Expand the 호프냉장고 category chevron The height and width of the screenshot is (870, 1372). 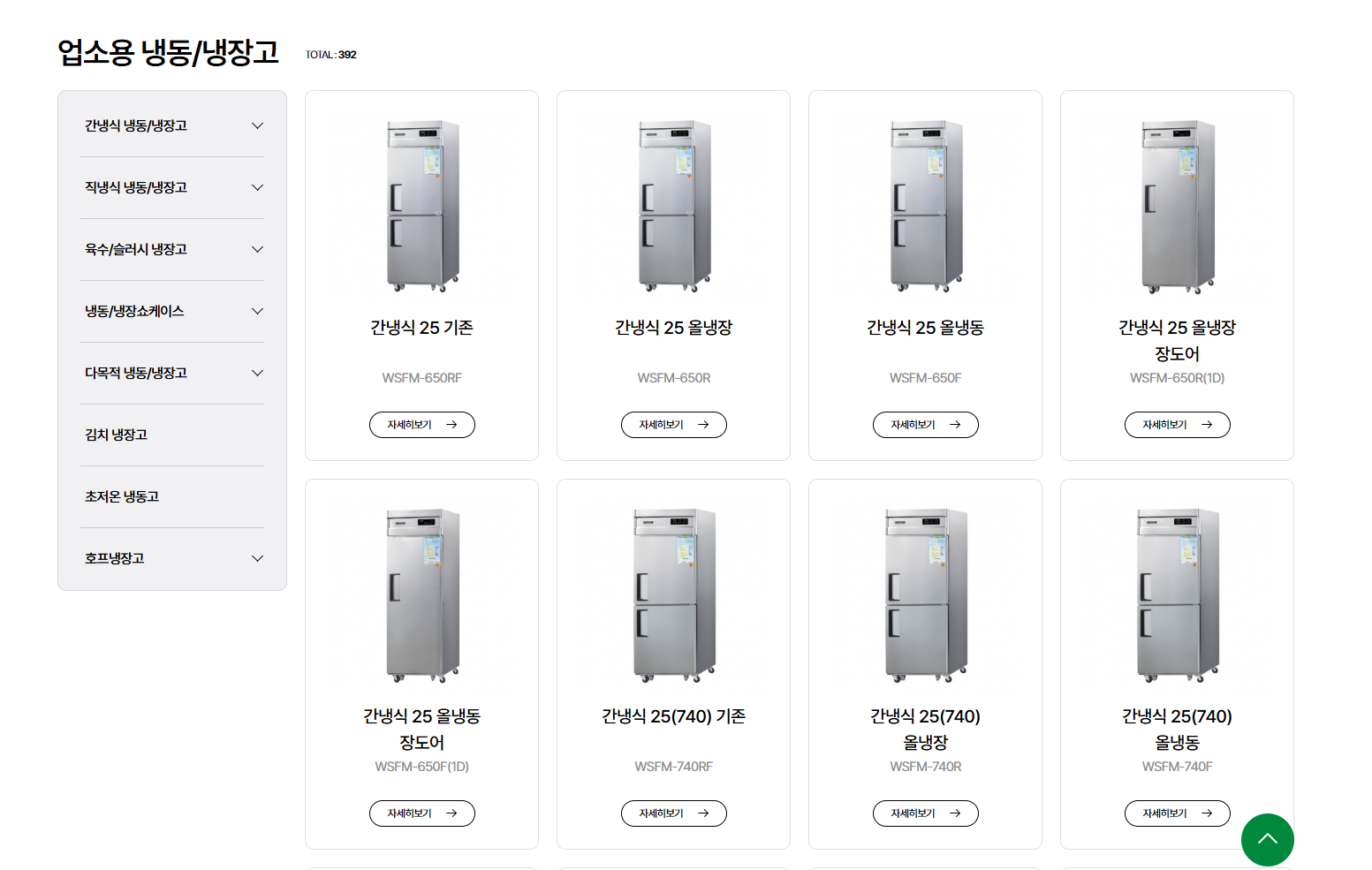[x=258, y=558]
